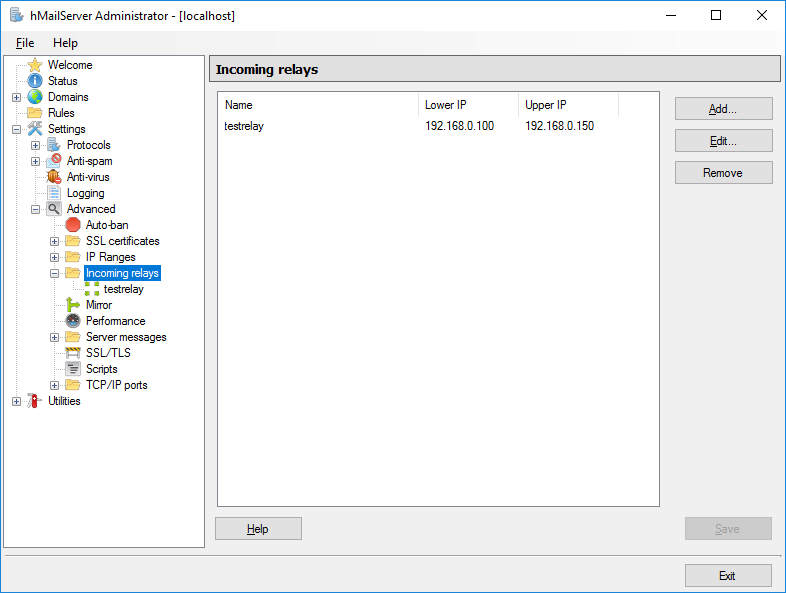
Task: Open the File menu
Action: click(x=25, y=43)
